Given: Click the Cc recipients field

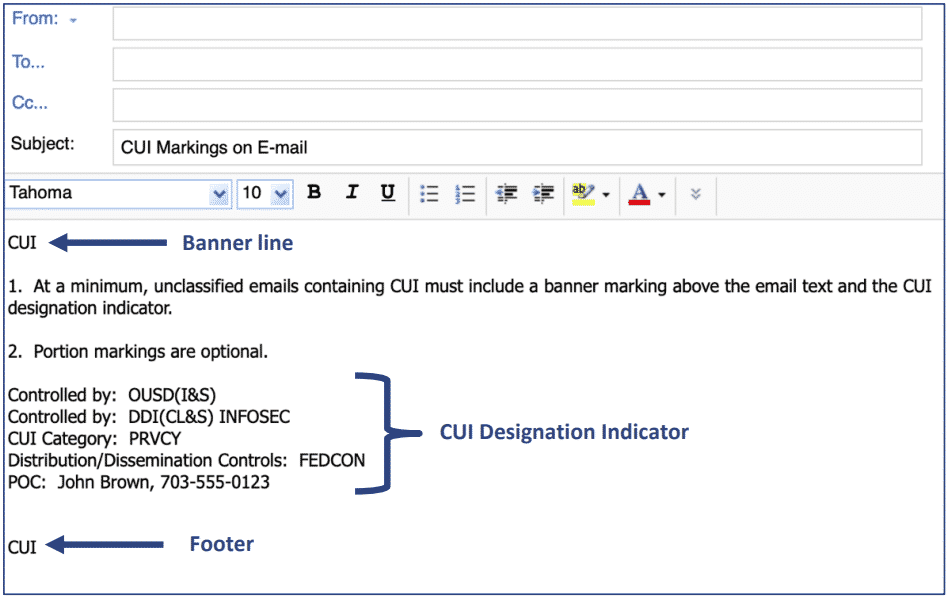Looking at the screenshot, I should 517,105.
